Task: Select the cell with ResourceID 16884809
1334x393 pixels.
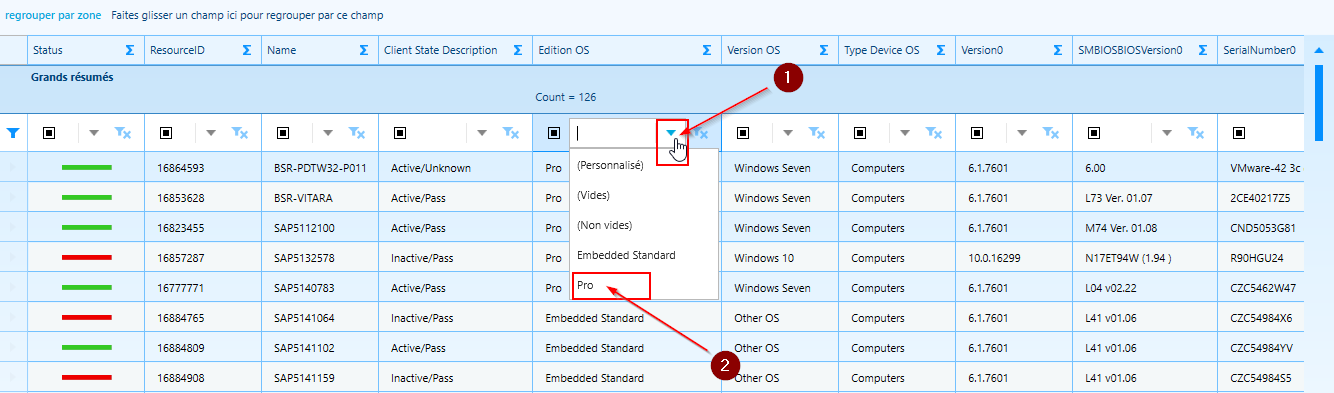Action: [x=203, y=347]
